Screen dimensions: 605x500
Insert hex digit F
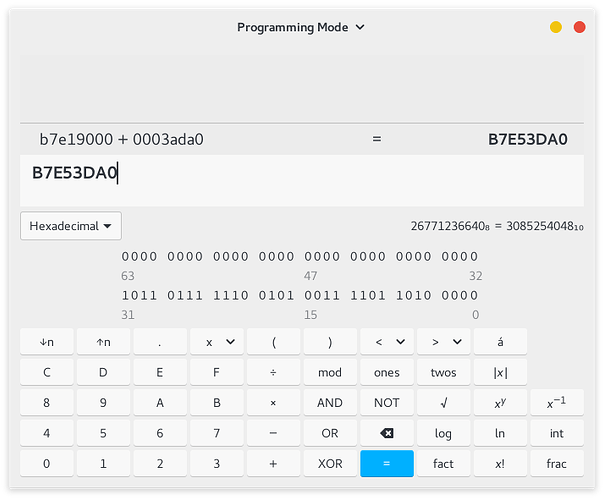click(x=216, y=372)
